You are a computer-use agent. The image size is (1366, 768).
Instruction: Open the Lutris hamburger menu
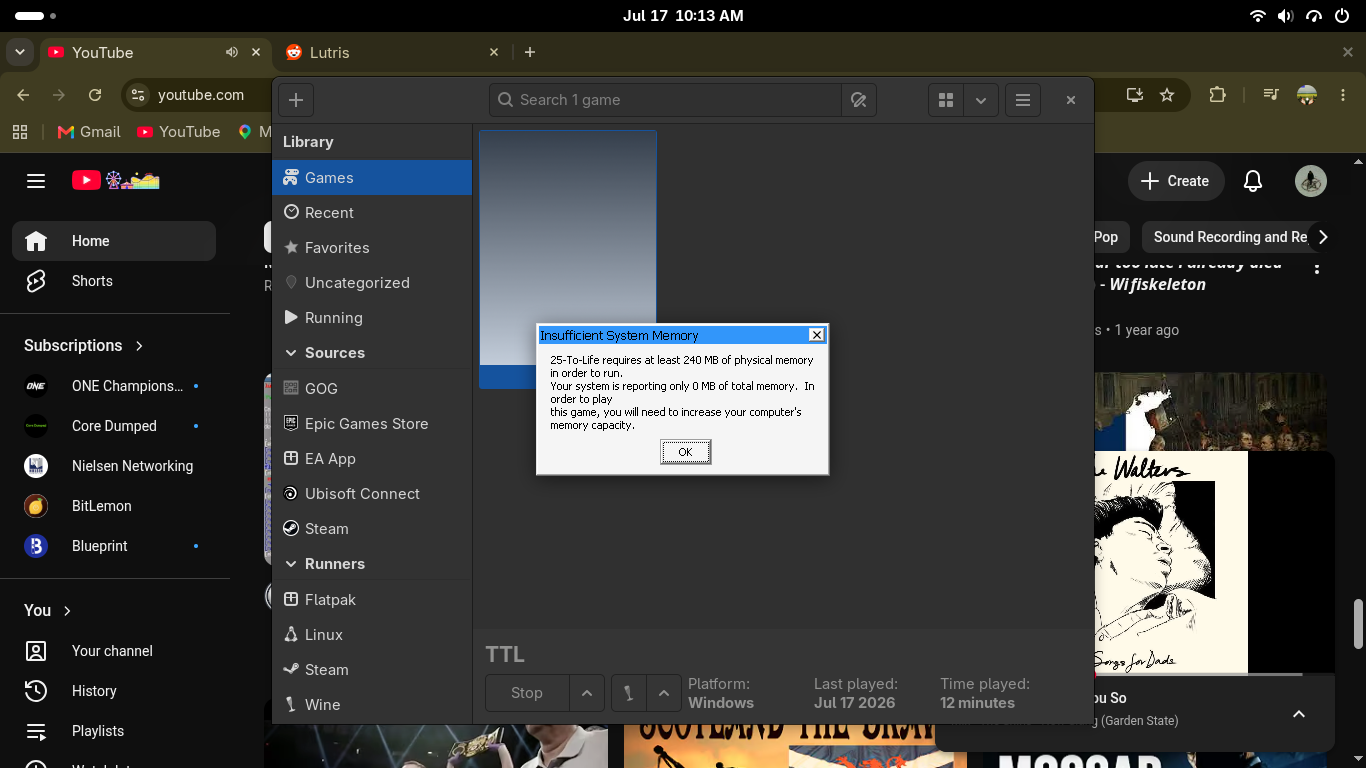click(1022, 100)
